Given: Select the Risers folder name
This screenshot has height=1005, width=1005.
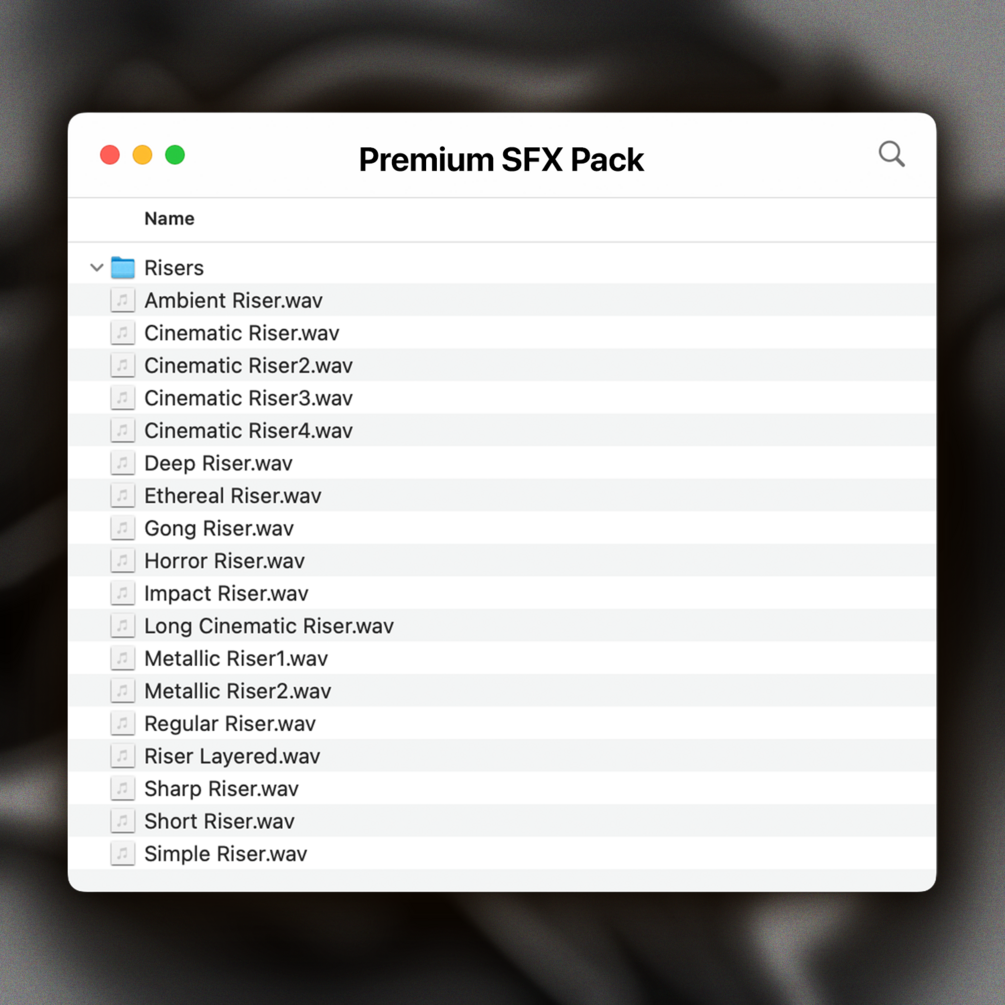Looking at the screenshot, I should click(x=174, y=268).
